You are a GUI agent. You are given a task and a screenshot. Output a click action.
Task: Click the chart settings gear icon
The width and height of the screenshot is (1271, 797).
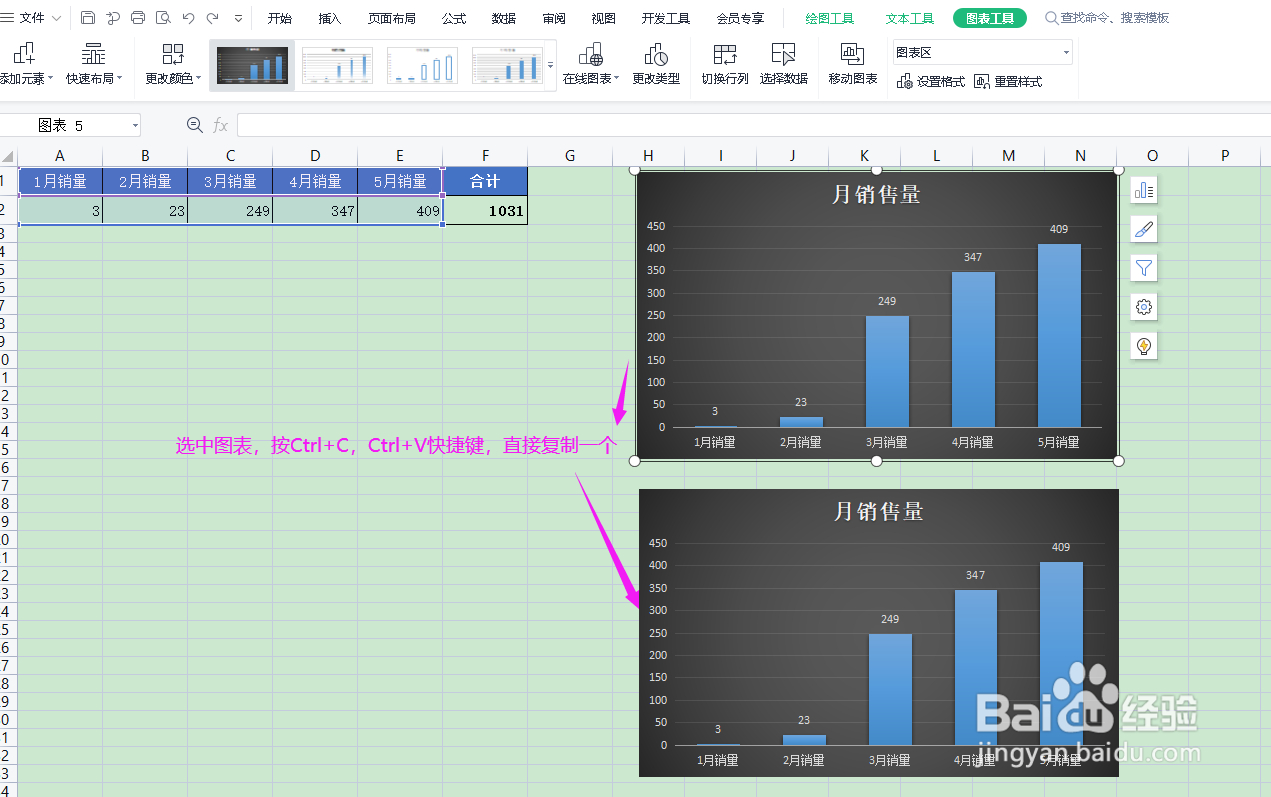pyautogui.click(x=1144, y=307)
